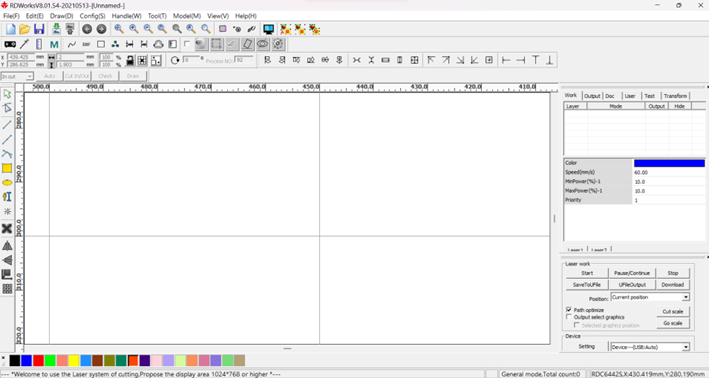Click the last magnifier zoom icon

(x=206, y=29)
